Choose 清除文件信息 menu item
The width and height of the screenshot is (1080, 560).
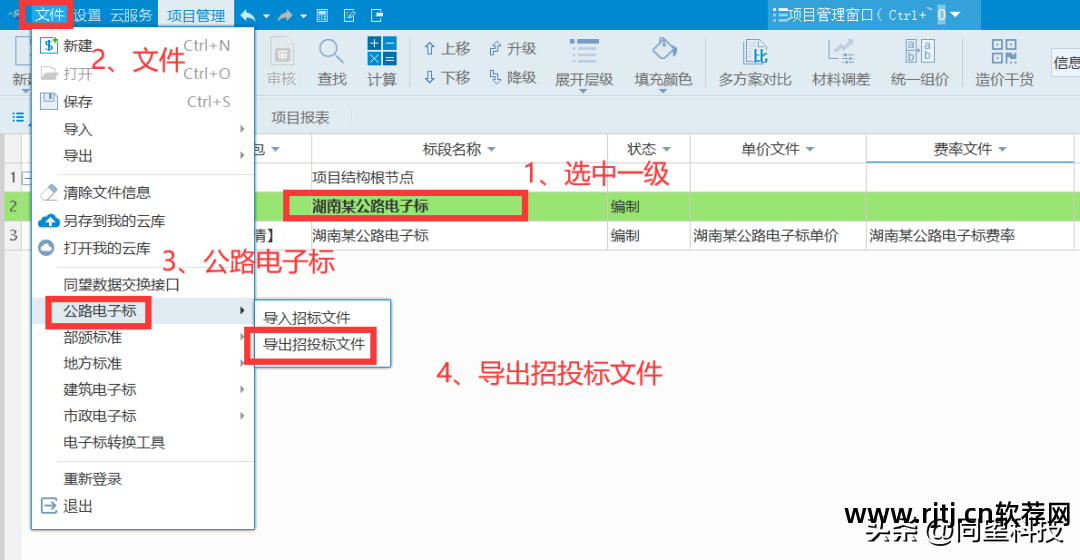point(143,193)
